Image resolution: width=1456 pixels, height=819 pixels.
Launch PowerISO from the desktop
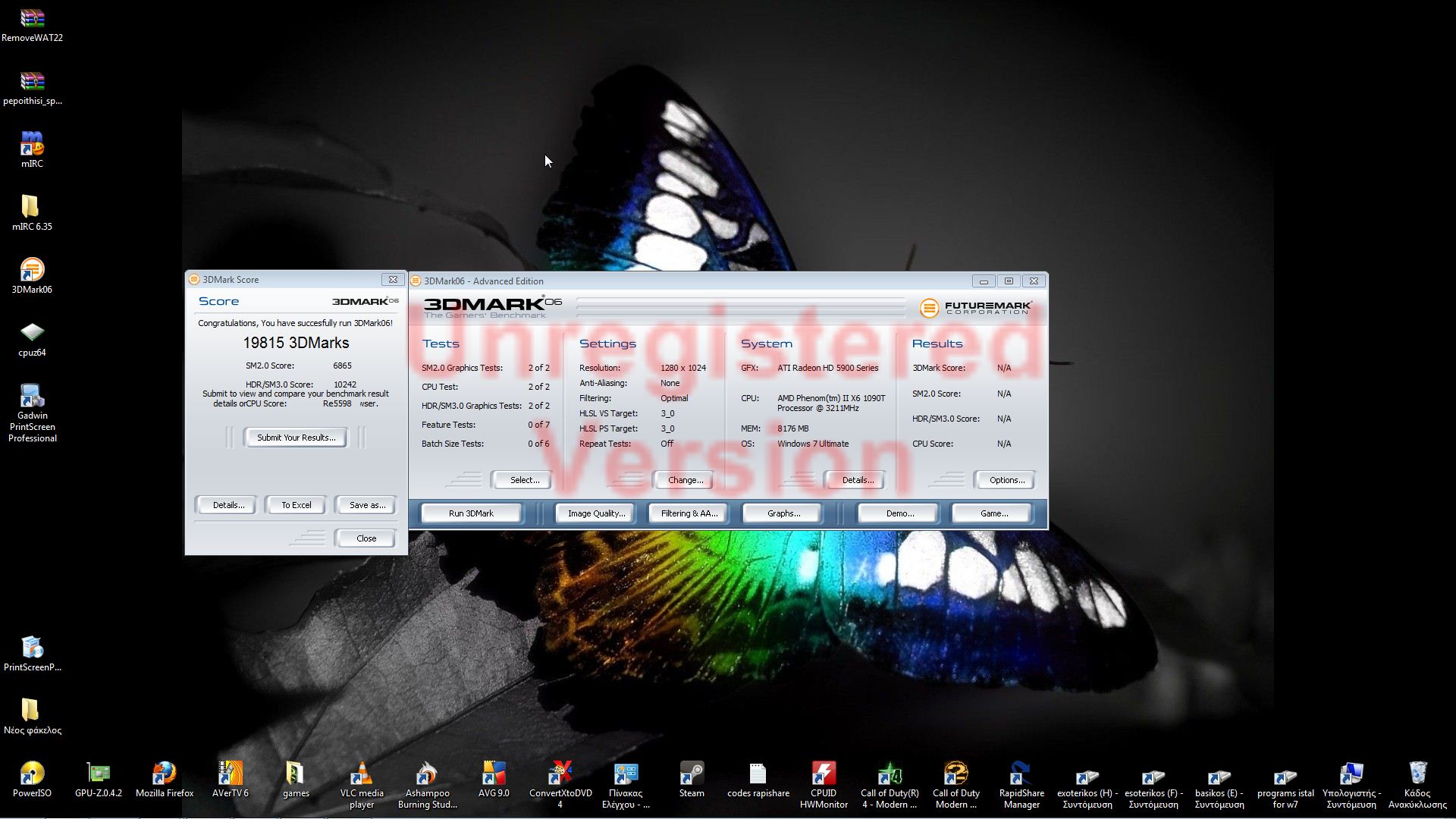click(x=32, y=773)
